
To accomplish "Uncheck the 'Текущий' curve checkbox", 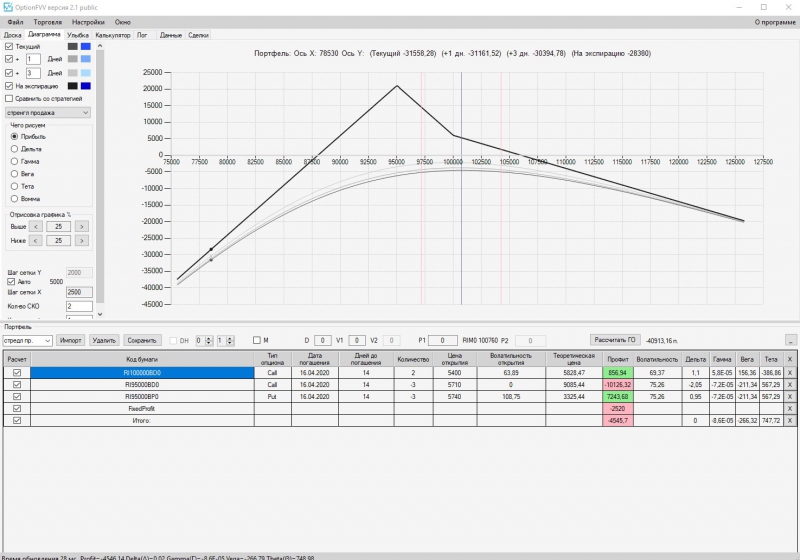I will (9, 46).
